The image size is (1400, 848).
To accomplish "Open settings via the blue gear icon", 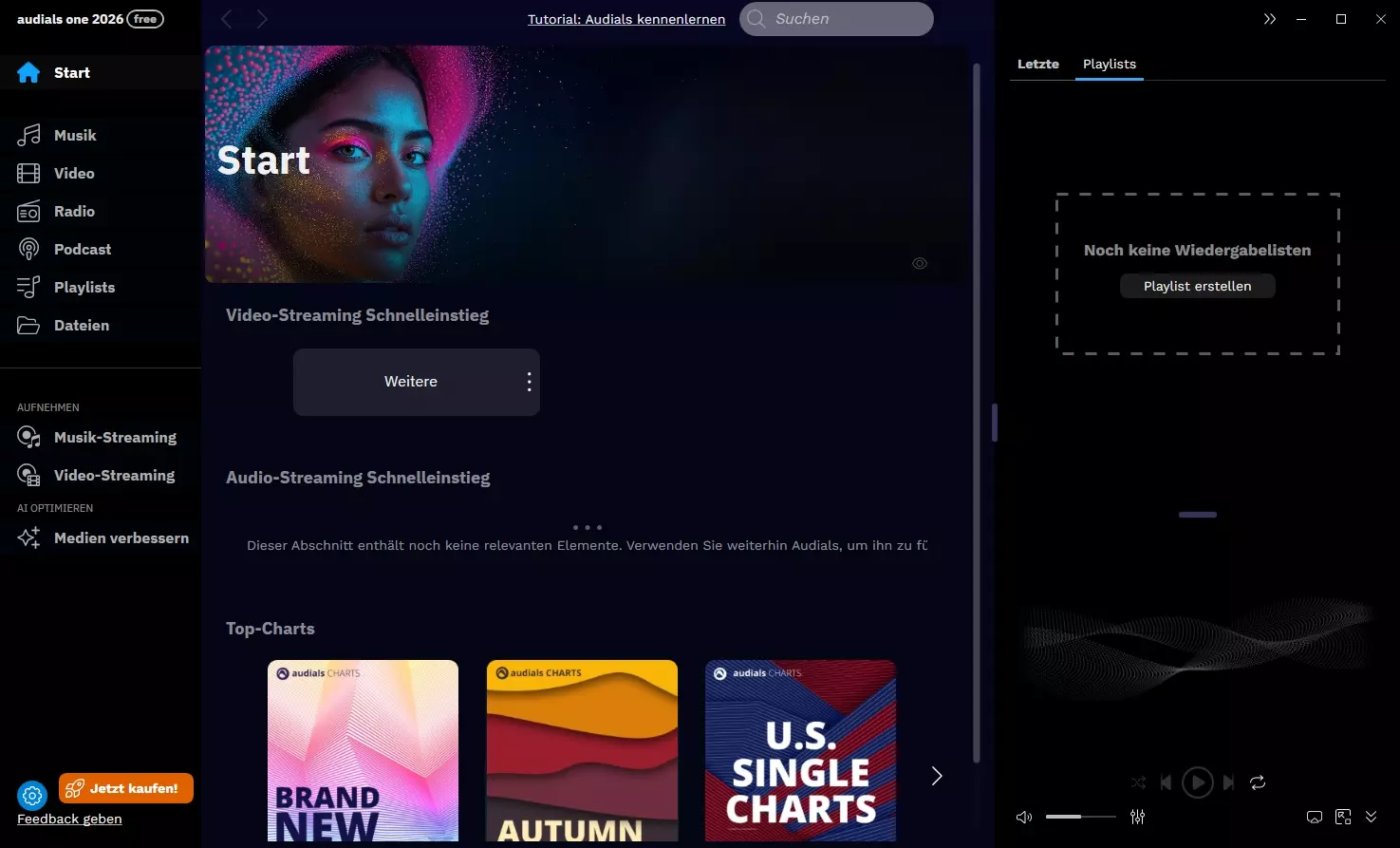I will [32, 795].
